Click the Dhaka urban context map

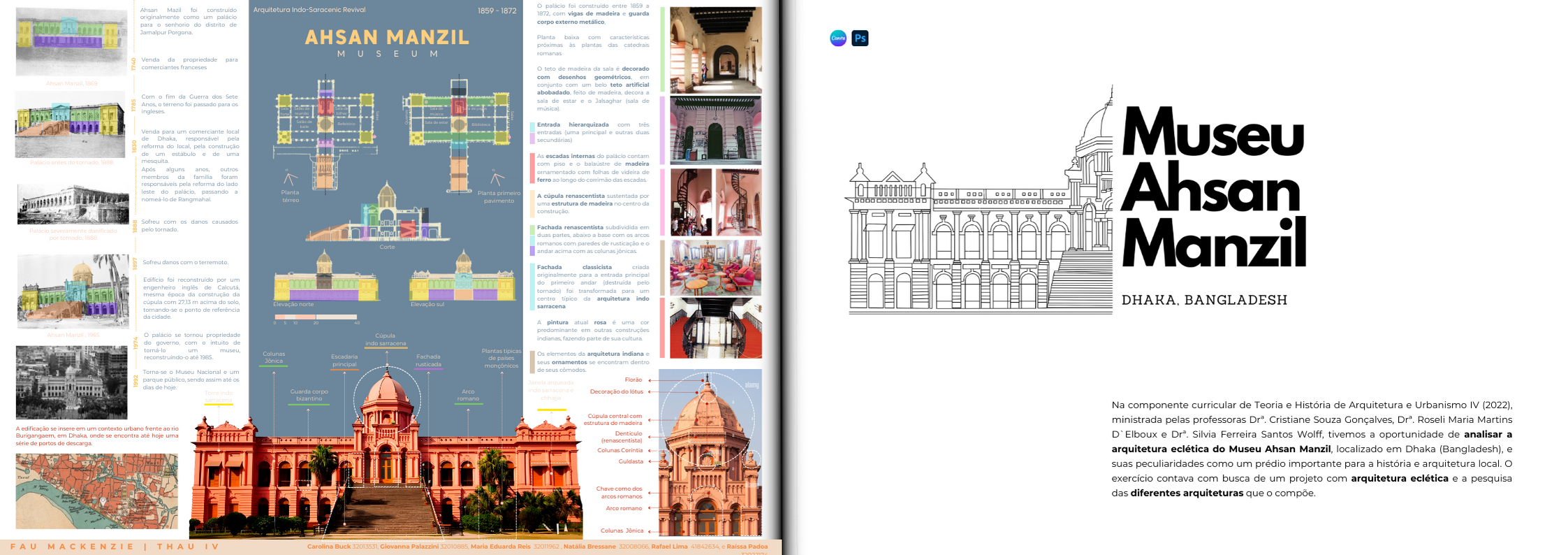(x=96, y=491)
